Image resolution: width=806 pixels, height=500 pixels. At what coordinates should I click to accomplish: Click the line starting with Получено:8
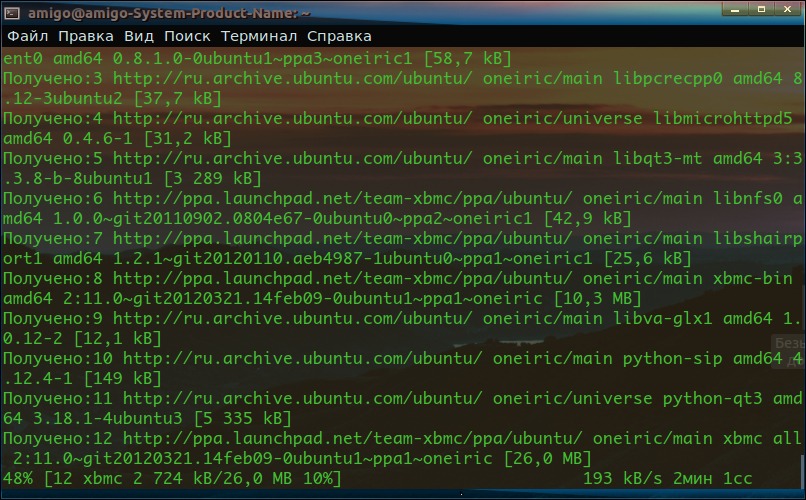[x=397, y=279]
